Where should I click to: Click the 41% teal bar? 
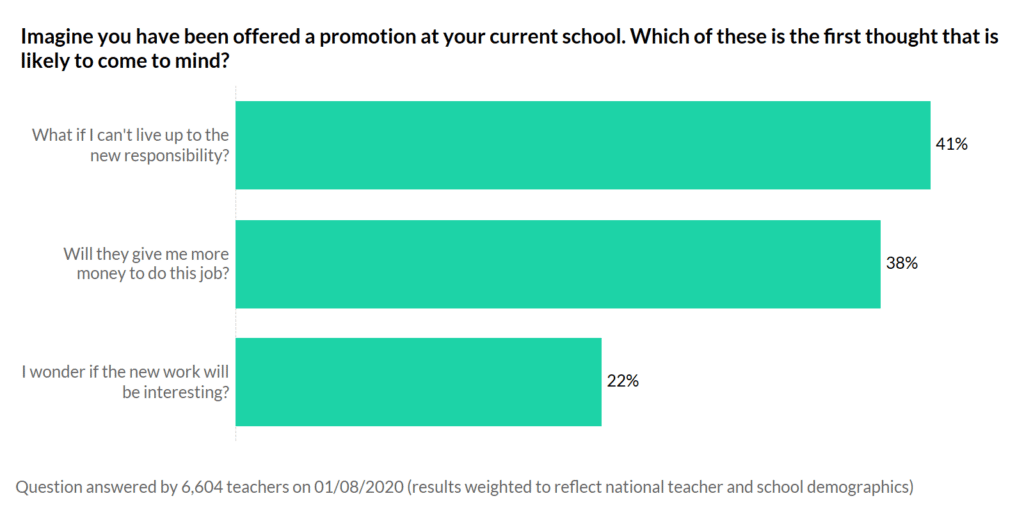(583, 145)
